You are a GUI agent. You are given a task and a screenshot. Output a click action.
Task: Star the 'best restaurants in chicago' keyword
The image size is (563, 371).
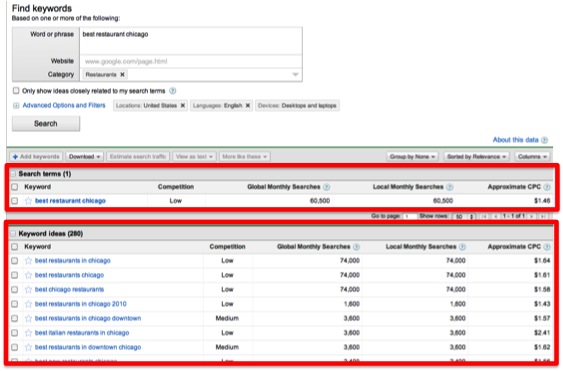coord(28,261)
